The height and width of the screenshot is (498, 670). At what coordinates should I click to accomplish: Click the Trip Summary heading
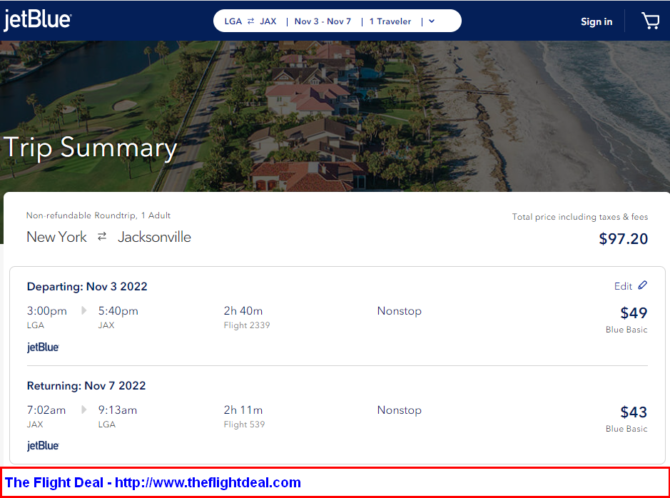click(x=90, y=148)
